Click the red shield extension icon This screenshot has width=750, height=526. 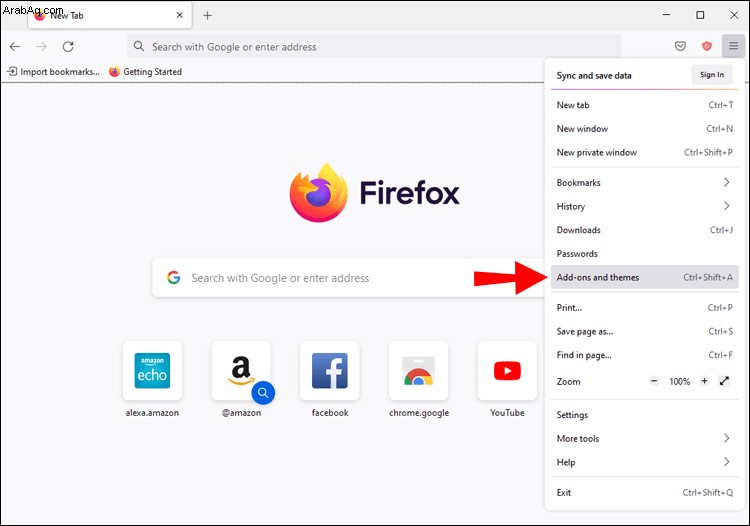[x=706, y=46]
